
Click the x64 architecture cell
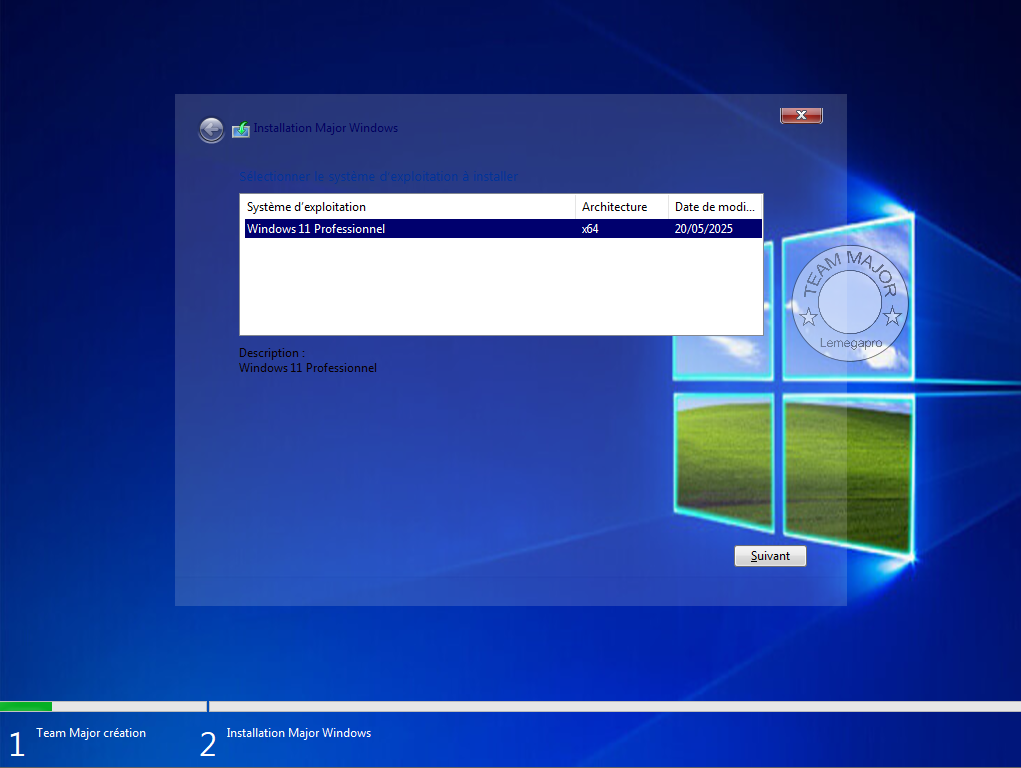[x=590, y=229]
